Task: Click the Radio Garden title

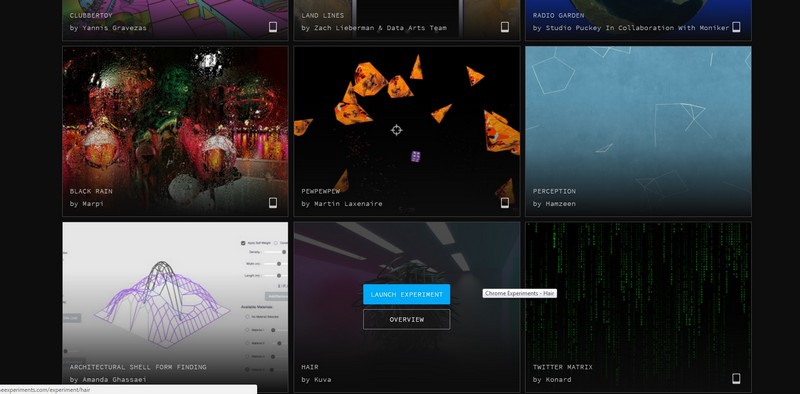Action: [558, 15]
